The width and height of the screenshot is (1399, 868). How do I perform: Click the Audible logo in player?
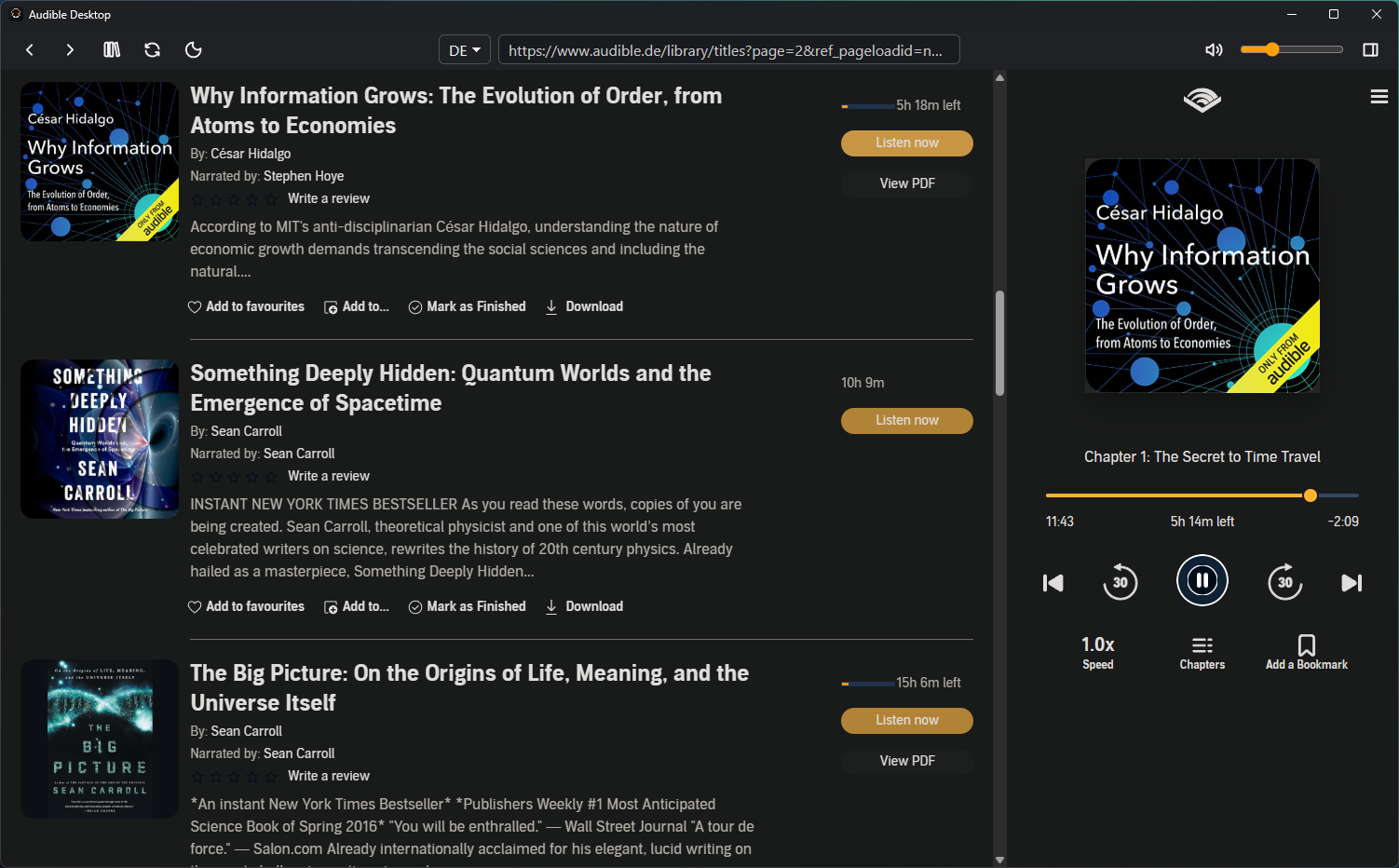1202,100
